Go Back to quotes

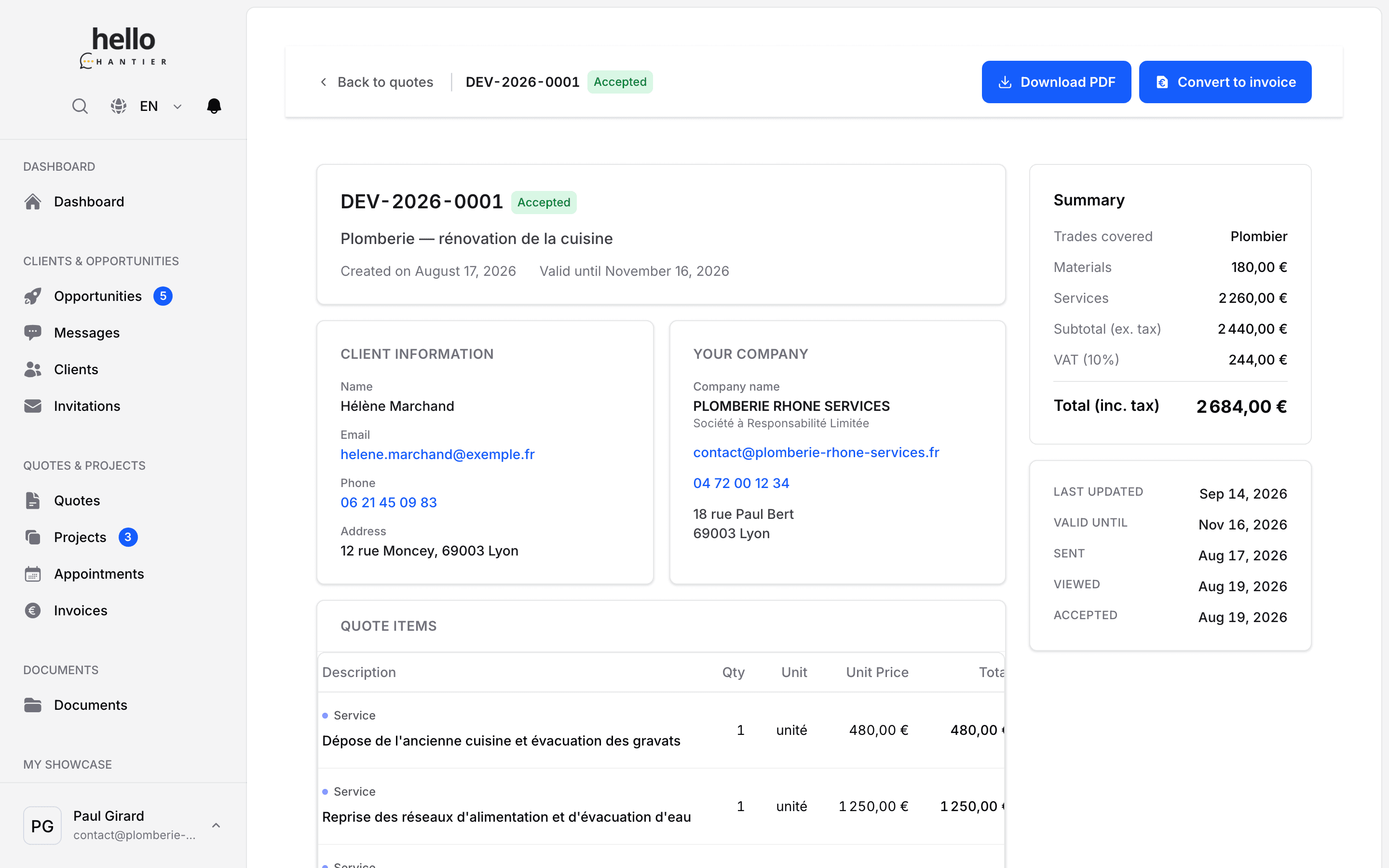[x=377, y=82]
